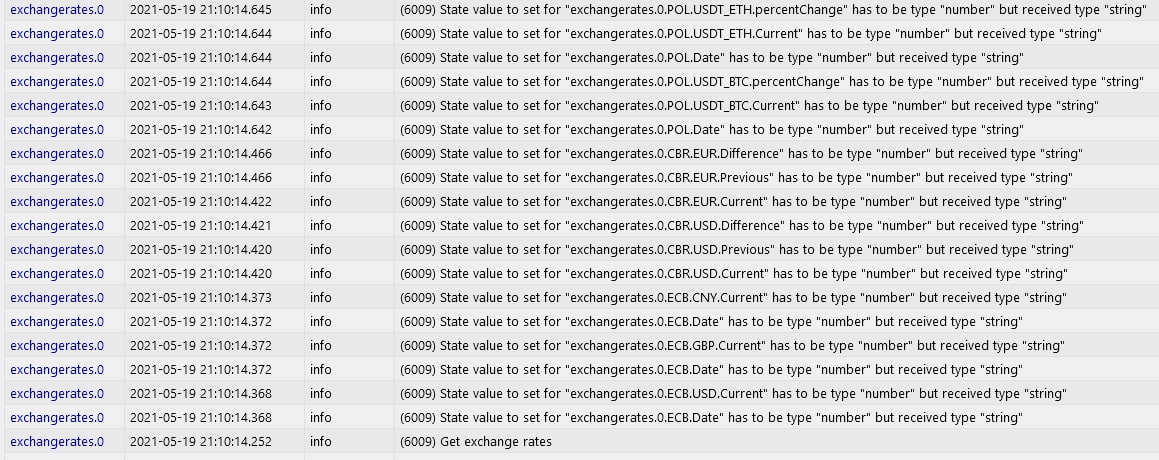Select the "Get exchange rates" log message
This screenshot has width=1159, height=460.
[x=475, y=442]
